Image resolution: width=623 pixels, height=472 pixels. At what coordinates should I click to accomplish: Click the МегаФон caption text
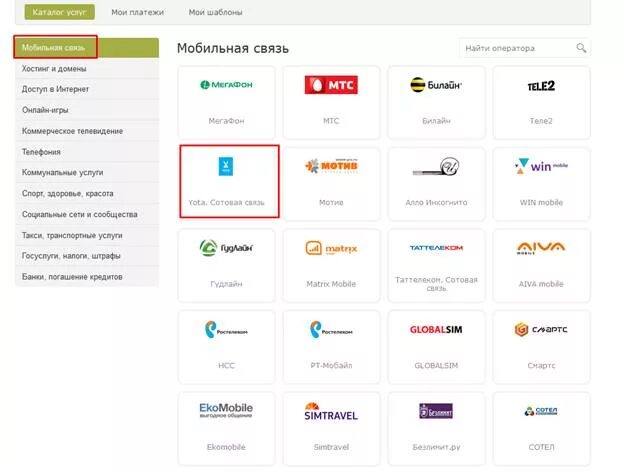(226, 121)
